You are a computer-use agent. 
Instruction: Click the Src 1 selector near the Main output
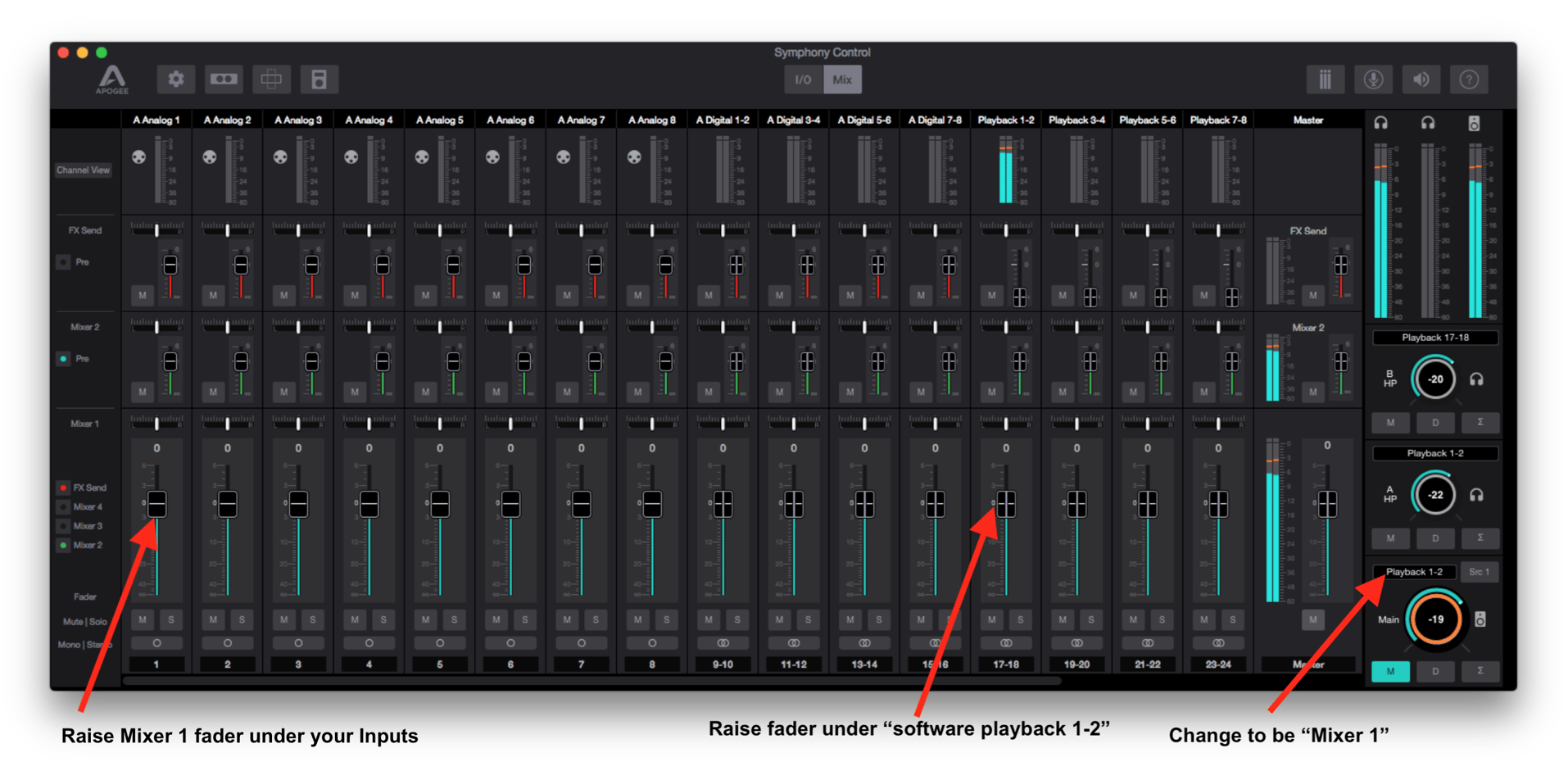click(1480, 572)
